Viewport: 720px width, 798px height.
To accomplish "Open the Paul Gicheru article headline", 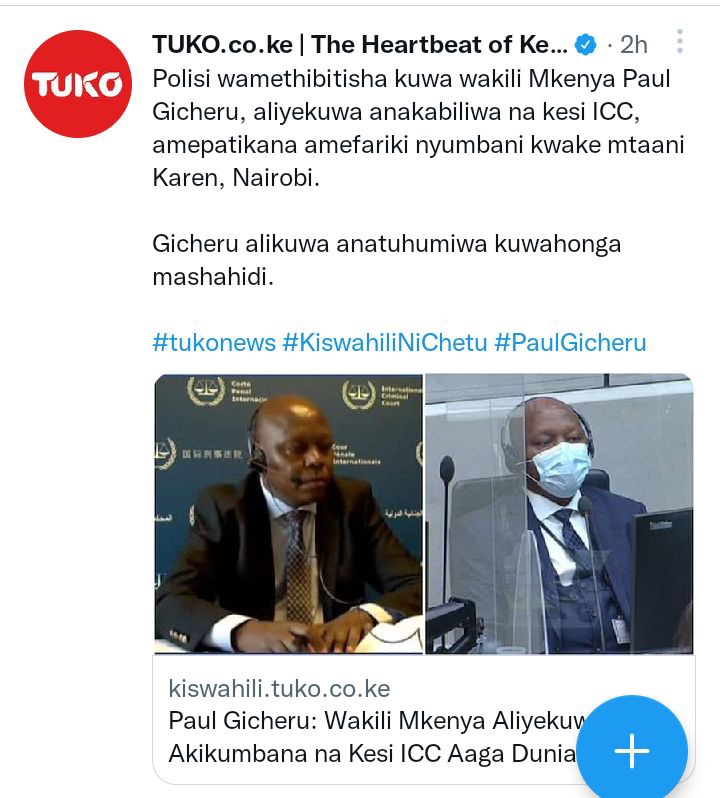I will 377,737.
